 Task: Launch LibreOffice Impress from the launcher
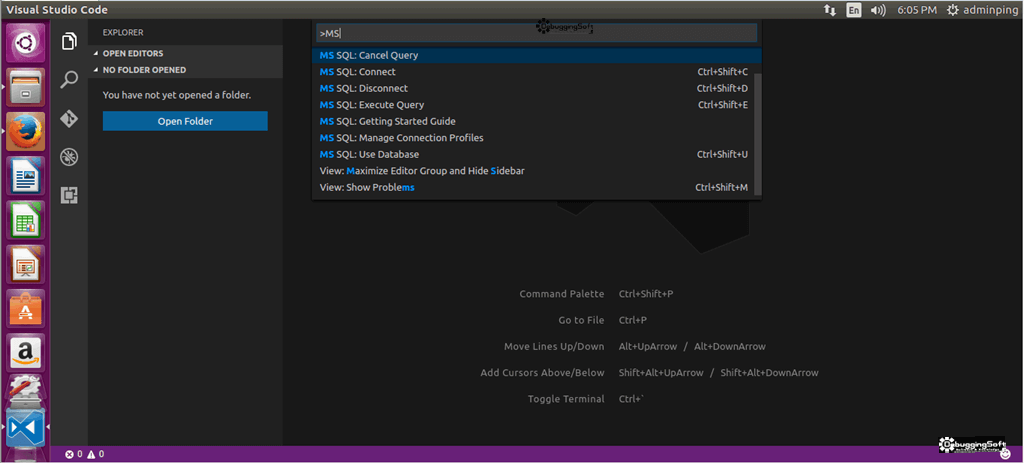point(26,264)
